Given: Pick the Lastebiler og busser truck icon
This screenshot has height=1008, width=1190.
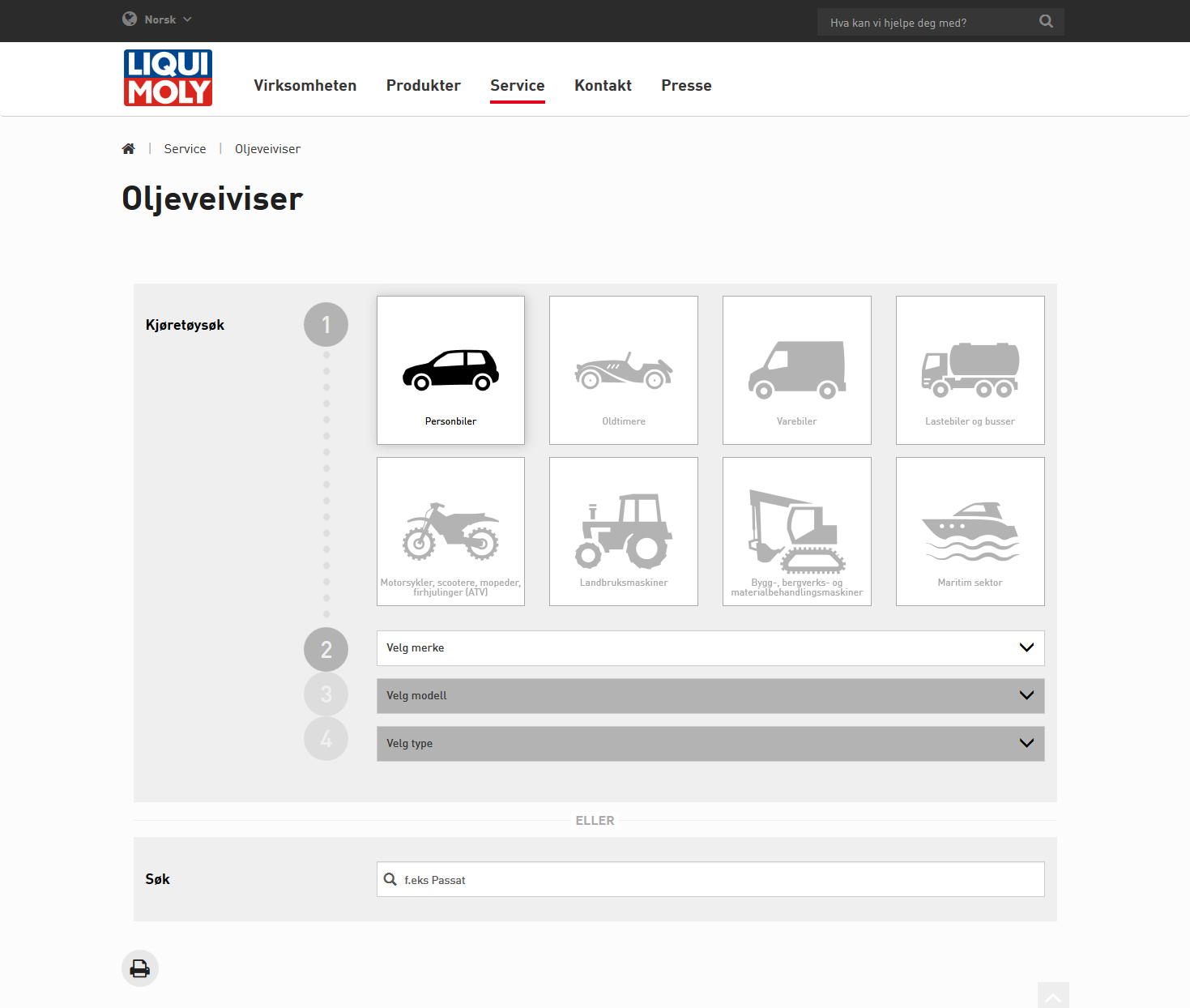Looking at the screenshot, I should pos(970,370).
